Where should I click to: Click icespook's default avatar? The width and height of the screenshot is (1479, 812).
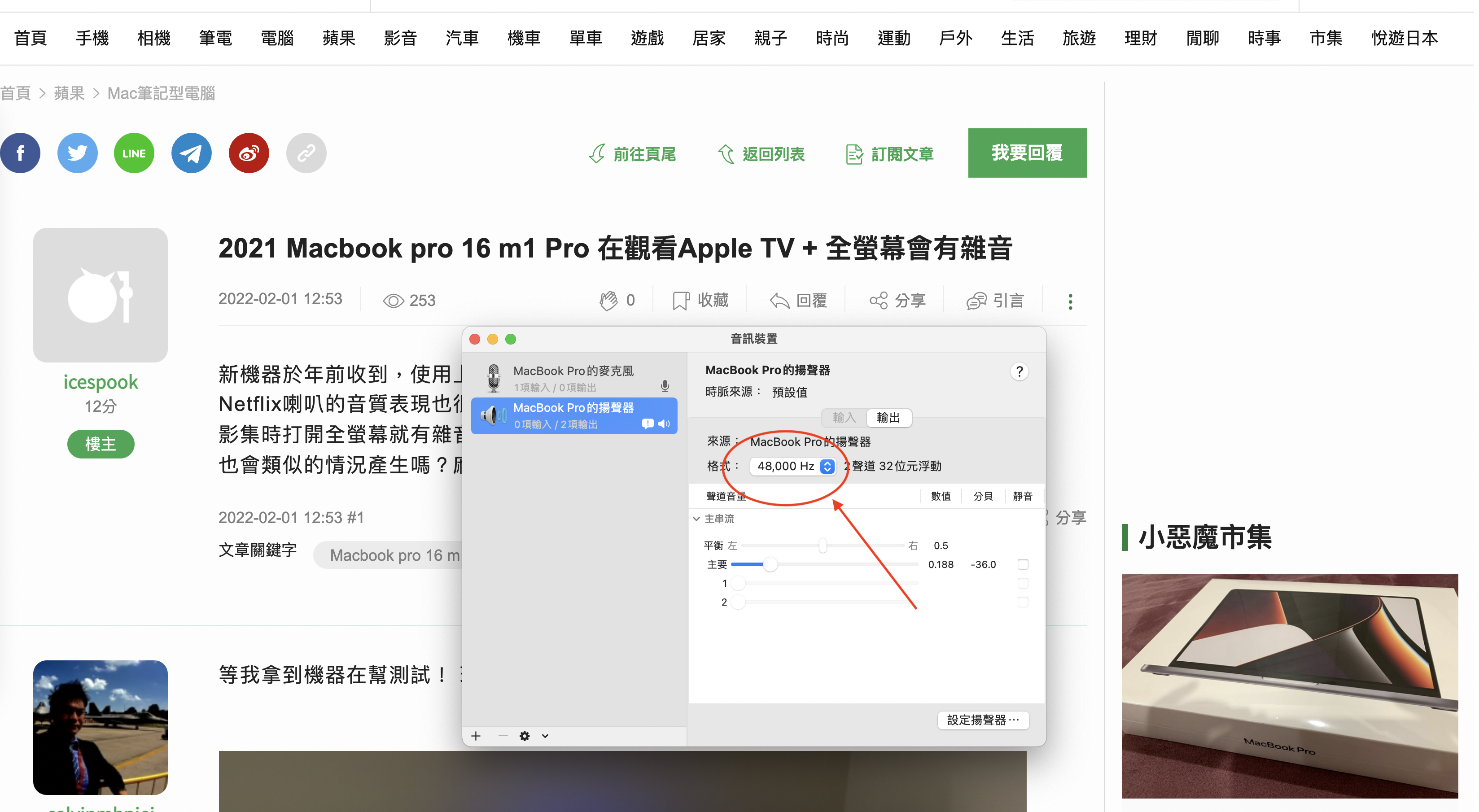[x=101, y=295]
